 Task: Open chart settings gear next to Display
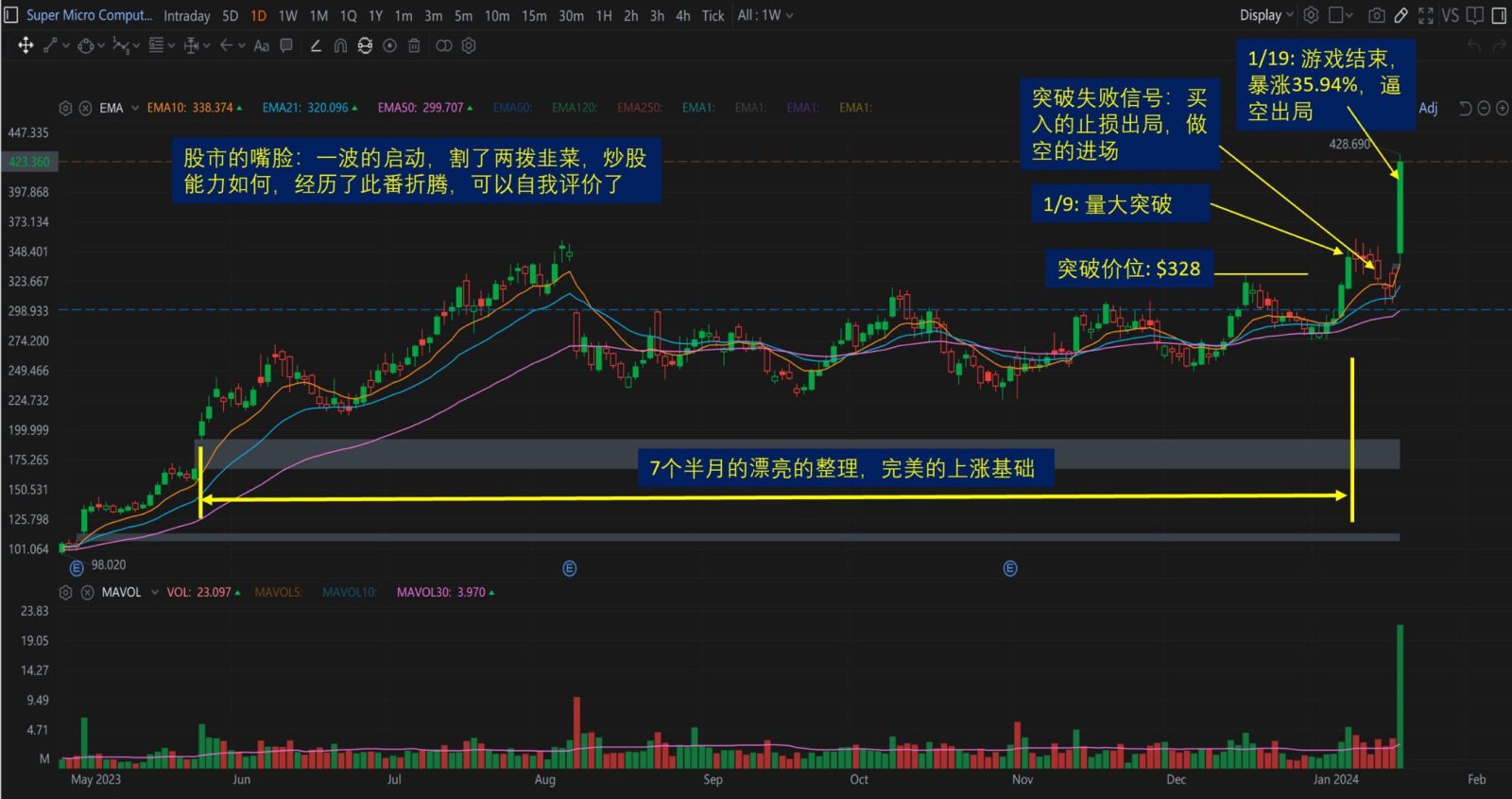tap(1311, 15)
